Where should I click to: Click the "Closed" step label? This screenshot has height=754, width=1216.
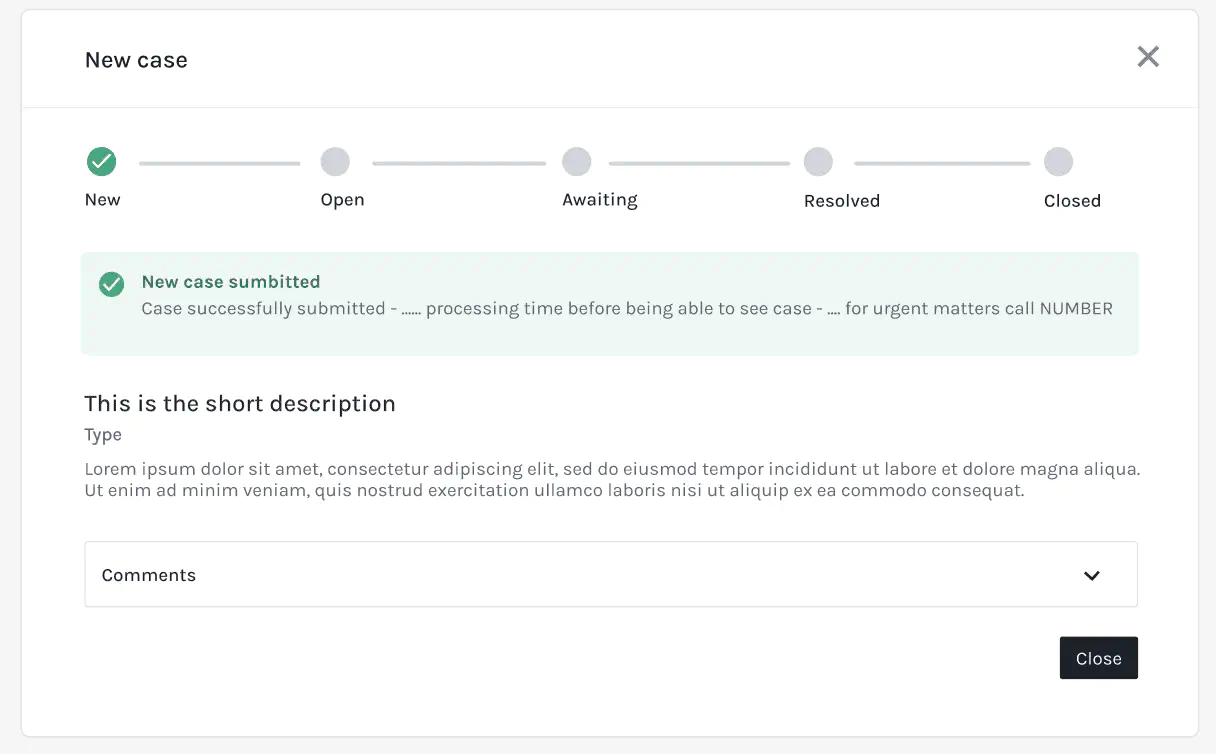pos(1072,201)
